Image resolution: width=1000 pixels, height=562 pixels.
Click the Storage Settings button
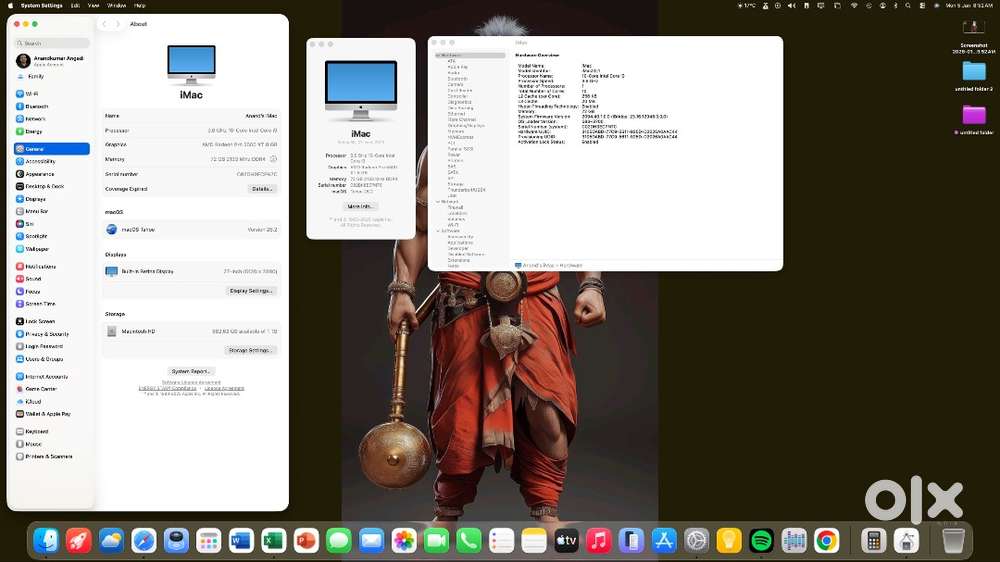(x=250, y=351)
